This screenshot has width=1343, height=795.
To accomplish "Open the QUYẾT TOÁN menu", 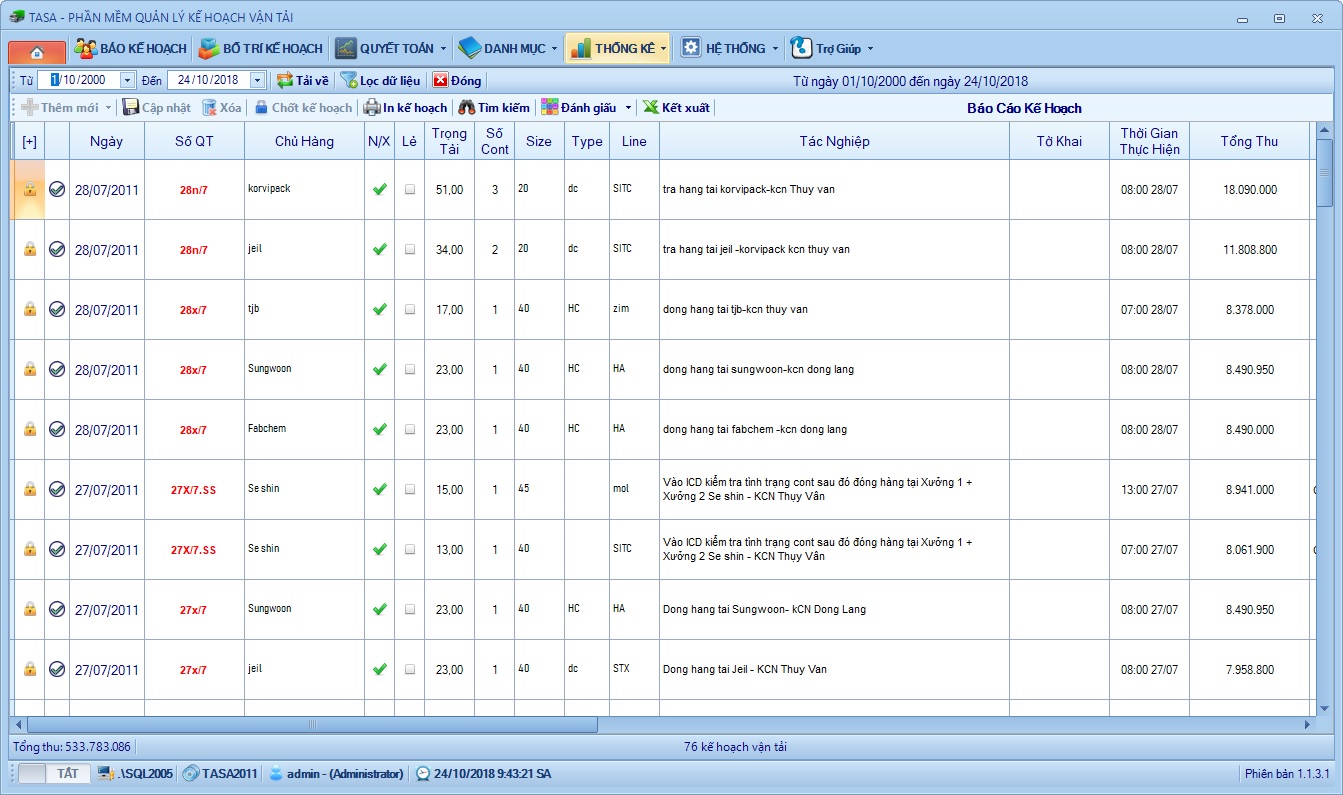I will pos(391,48).
